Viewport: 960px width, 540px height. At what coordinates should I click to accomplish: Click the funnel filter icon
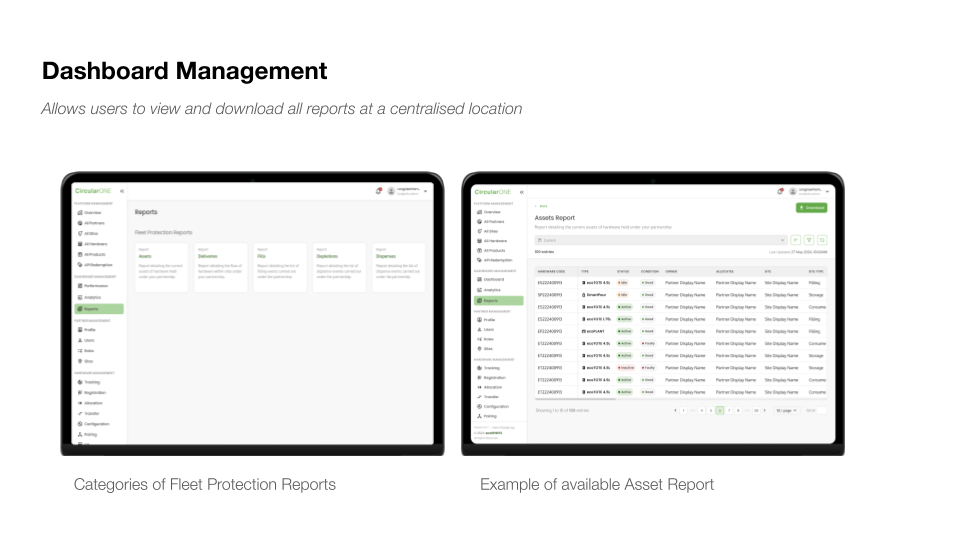[x=809, y=240]
